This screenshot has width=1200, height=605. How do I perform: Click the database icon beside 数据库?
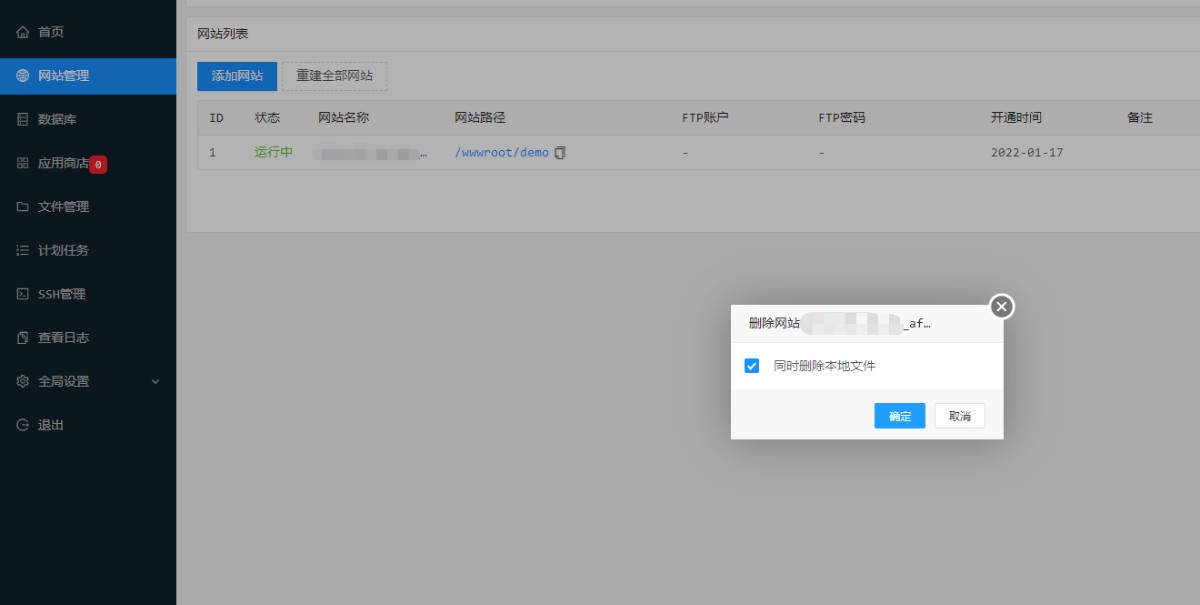(23, 120)
